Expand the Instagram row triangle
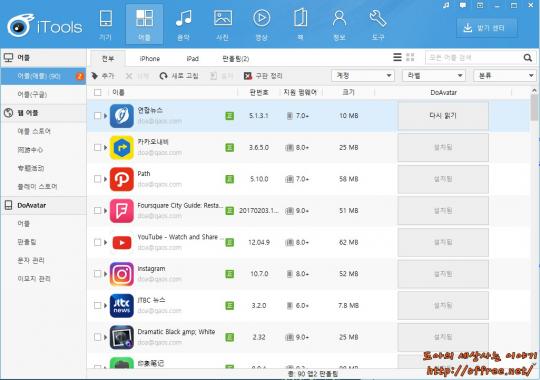This screenshot has width=540, height=380. tap(106, 274)
